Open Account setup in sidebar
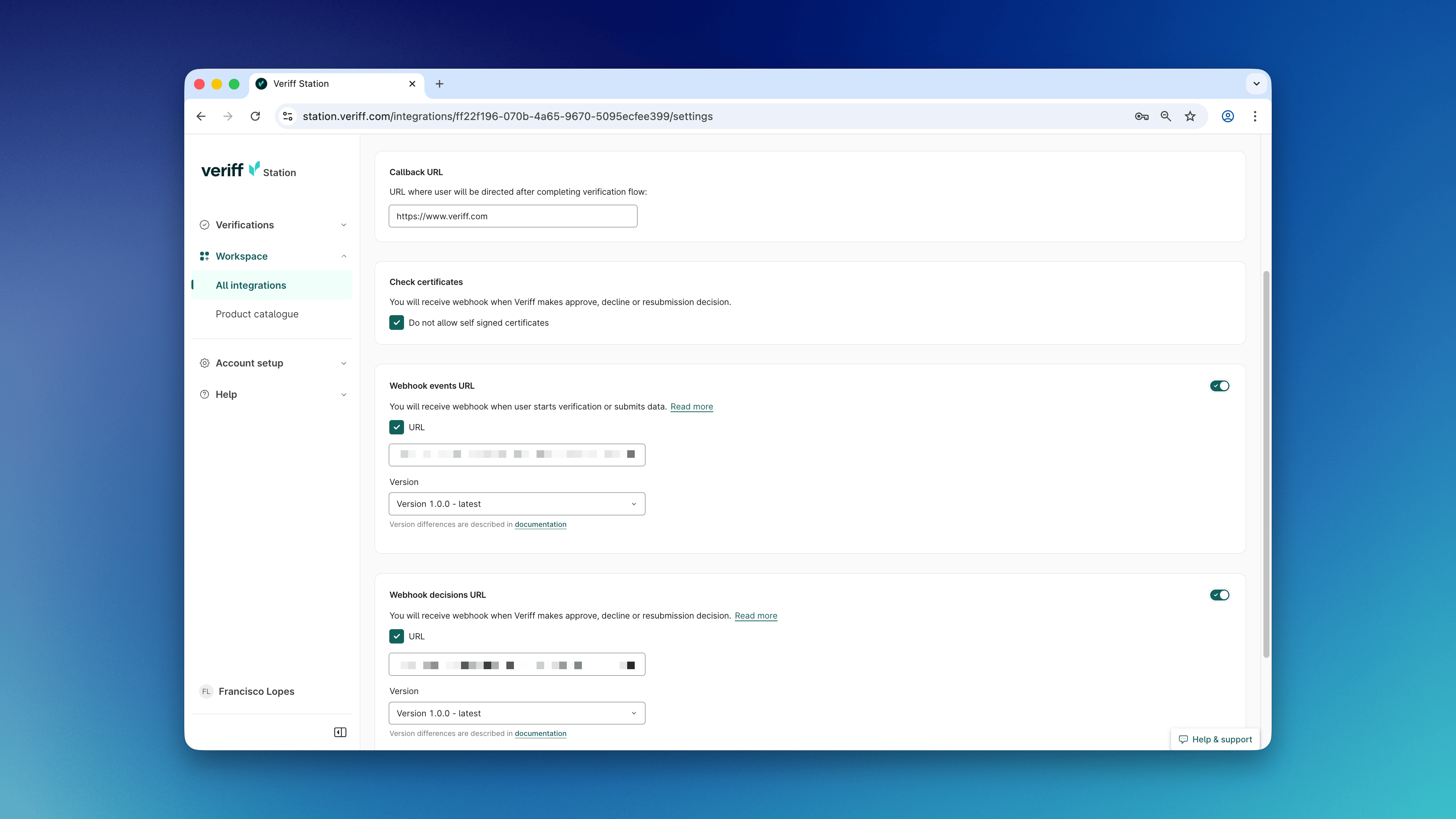Viewport: 1456px width, 819px height. coord(273,363)
